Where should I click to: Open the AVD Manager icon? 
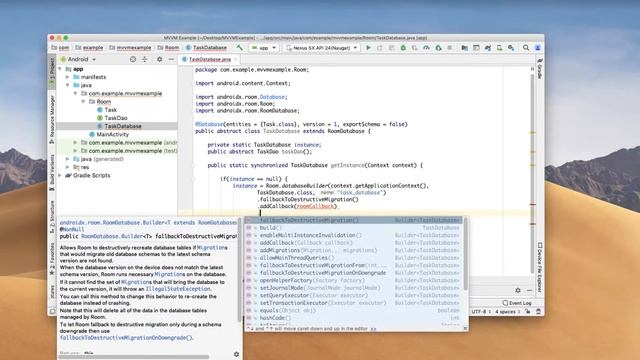click(x=499, y=48)
